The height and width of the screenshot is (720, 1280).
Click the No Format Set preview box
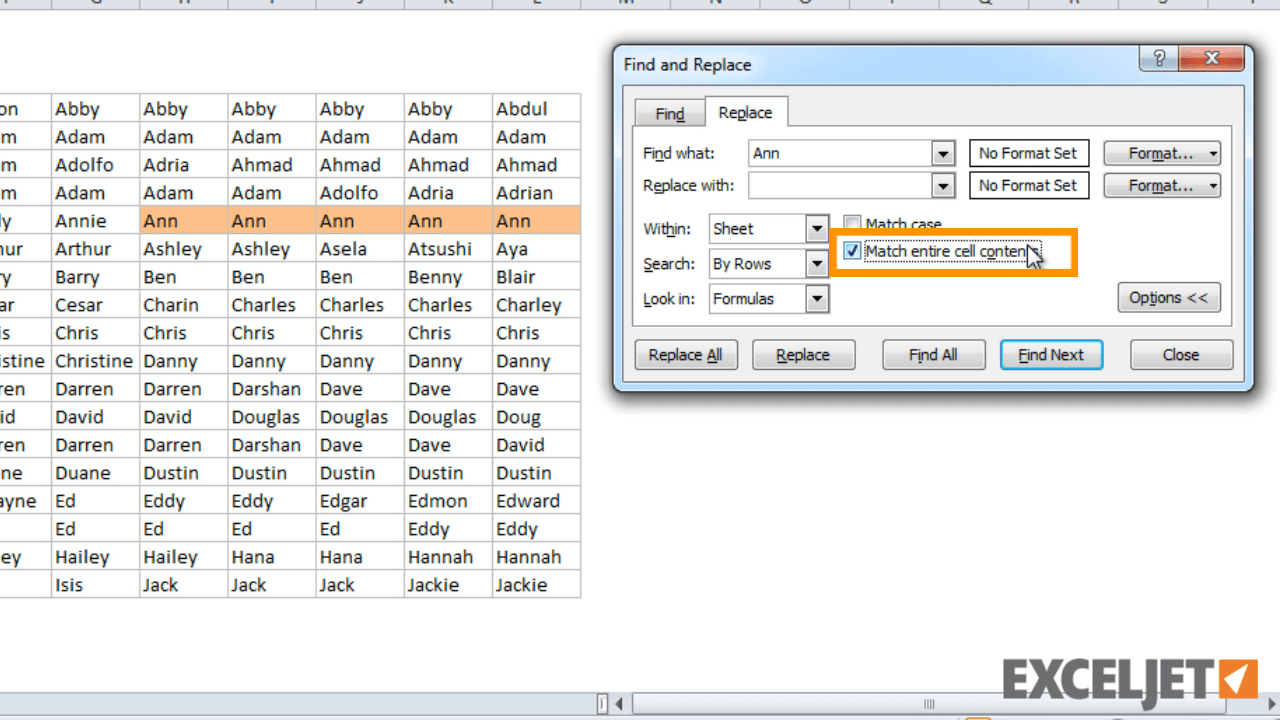pos(1029,153)
